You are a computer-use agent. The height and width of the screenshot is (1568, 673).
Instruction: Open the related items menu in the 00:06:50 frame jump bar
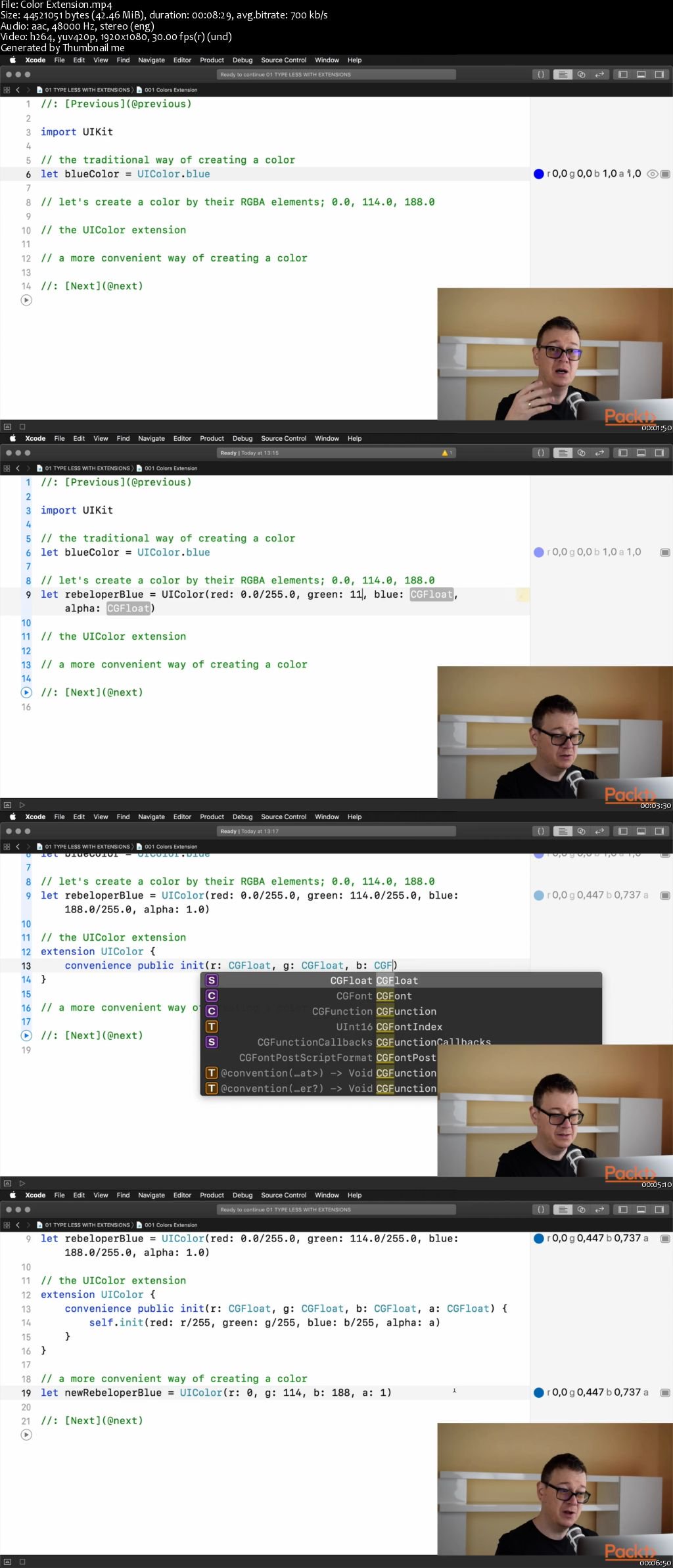click(x=7, y=1225)
